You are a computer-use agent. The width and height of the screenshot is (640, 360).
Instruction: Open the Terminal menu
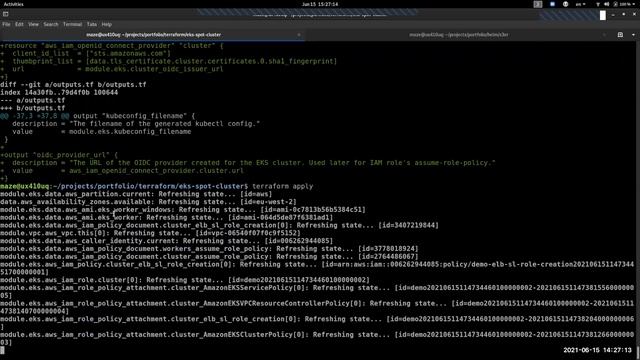click(73, 24)
